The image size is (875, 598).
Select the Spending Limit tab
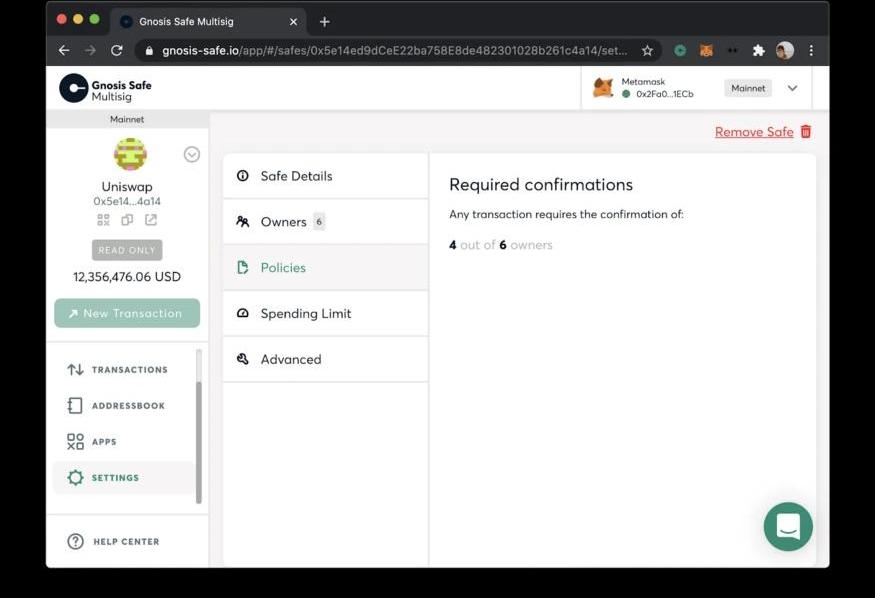pyautogui.click(x=325, y=314)
